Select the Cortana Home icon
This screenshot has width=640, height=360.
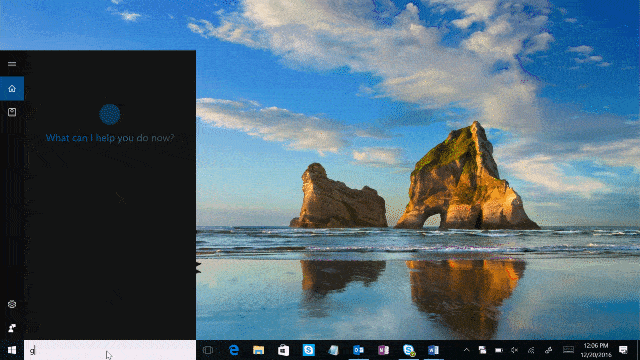pyautogui.click(x=12, y=89)
